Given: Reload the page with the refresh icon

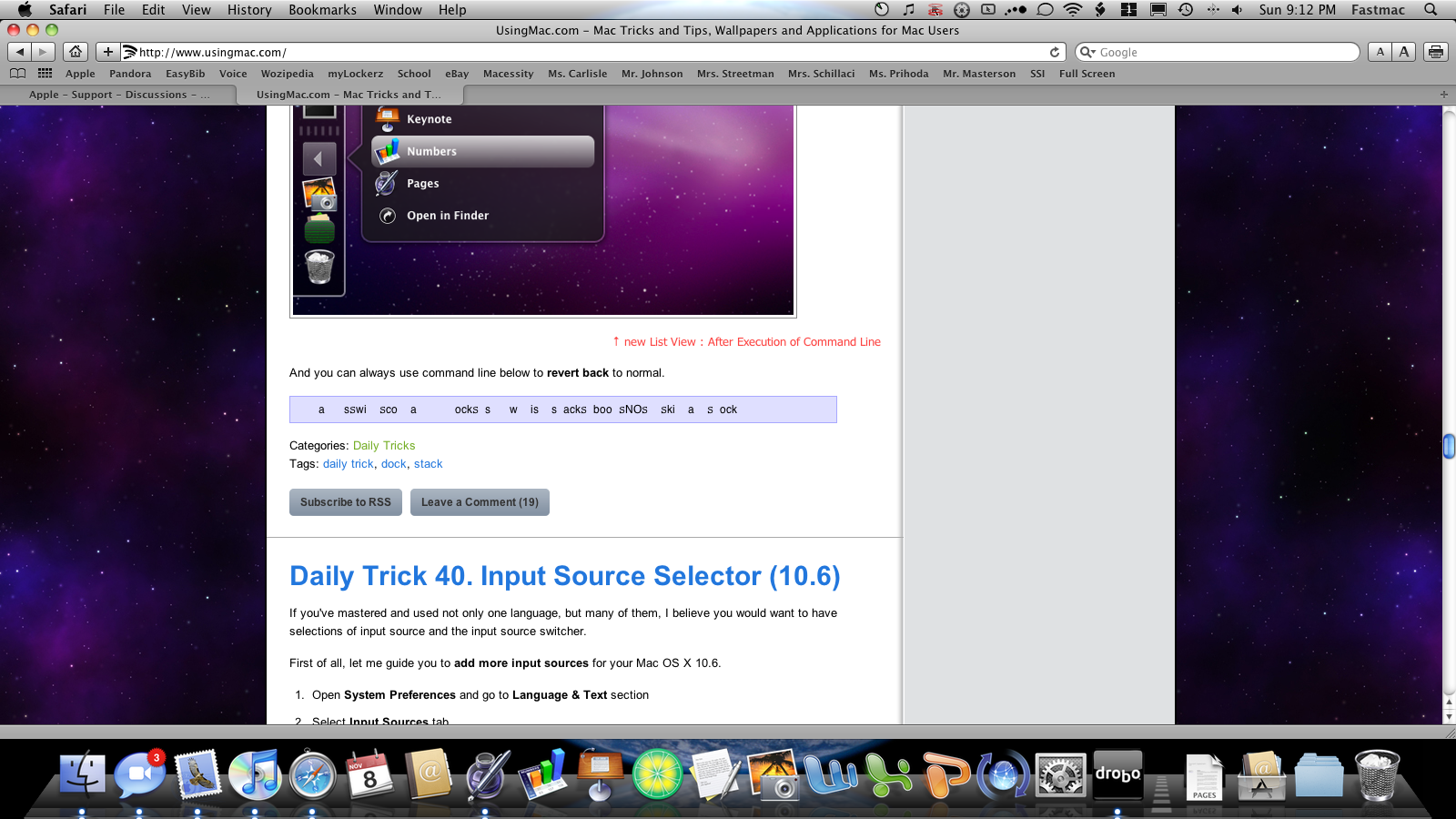Looking at the screenshot, I should click(1055, 52).
